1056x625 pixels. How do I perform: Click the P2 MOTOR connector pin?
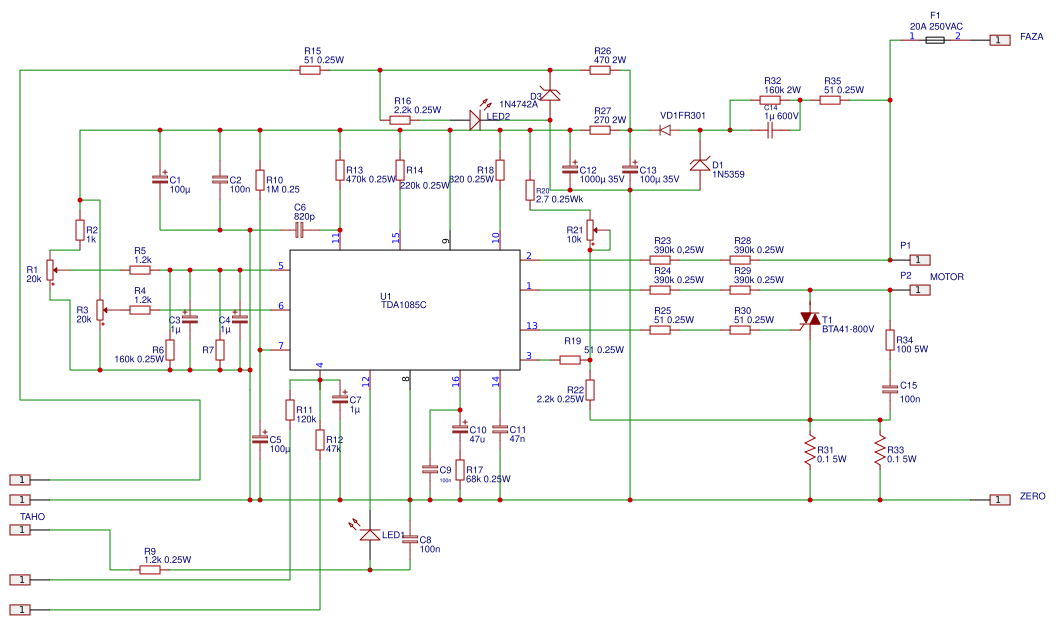pyautogui.click(x=920, y=290)
